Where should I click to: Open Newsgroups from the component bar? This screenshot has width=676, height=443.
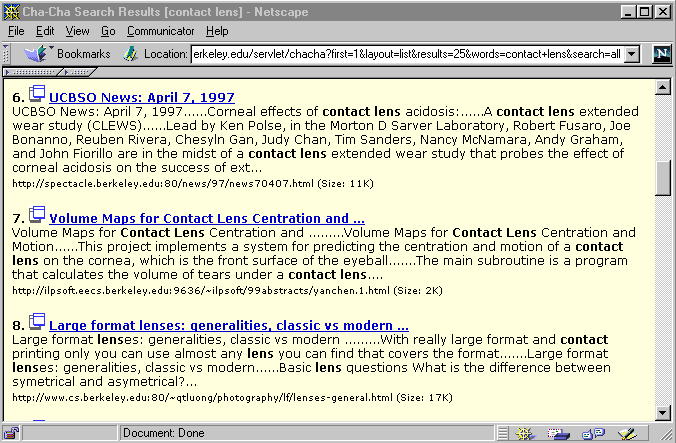coord(593,433)
